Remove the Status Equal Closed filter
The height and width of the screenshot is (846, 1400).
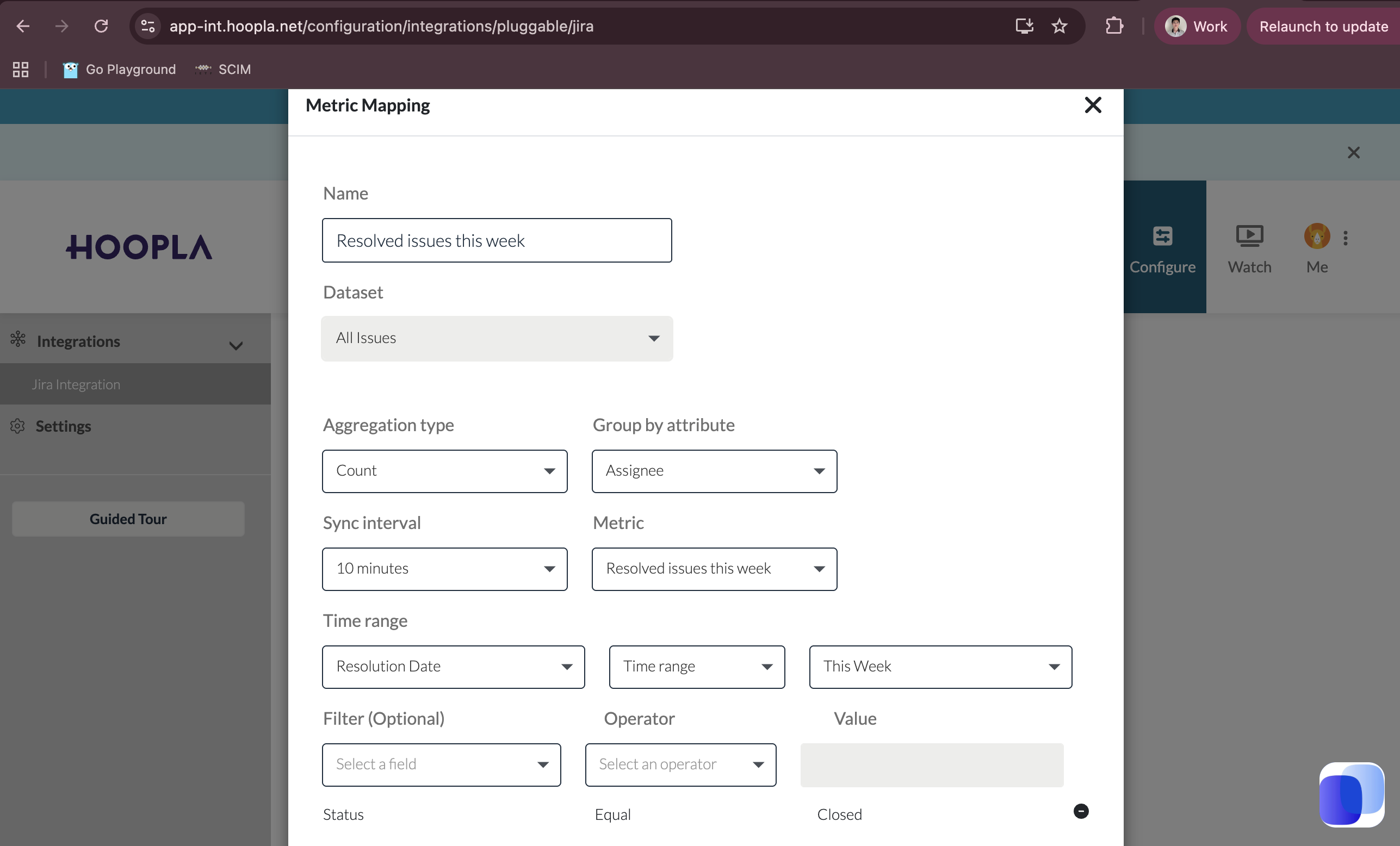point(1081,811)
